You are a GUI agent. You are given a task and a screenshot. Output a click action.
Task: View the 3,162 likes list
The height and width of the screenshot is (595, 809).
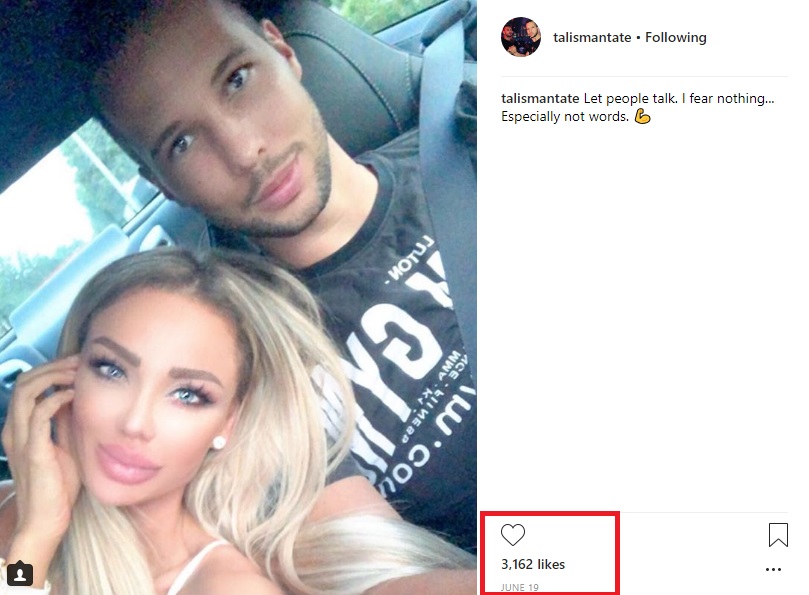(533, 564)
